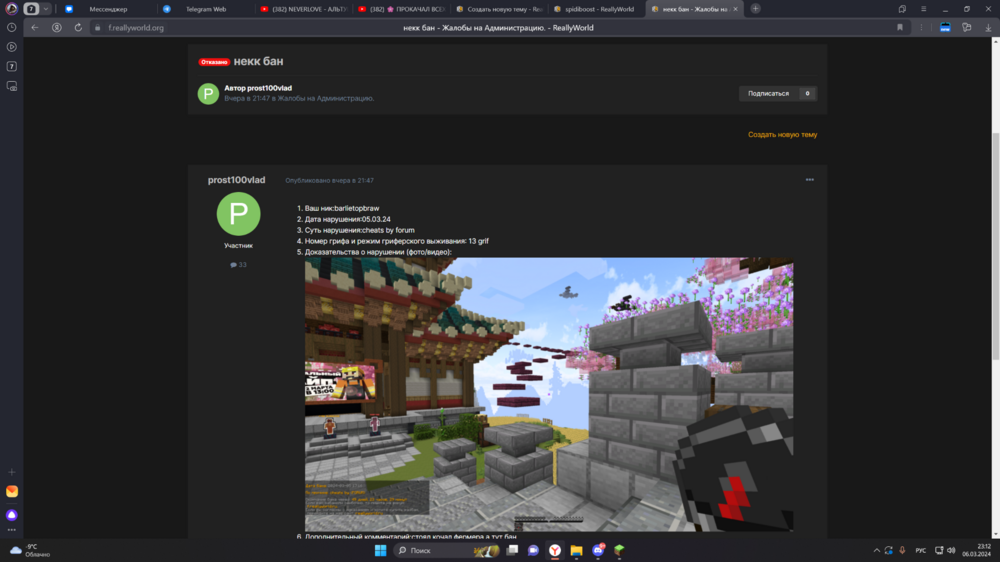The width and height of the screenshot is (1000, 562).
Task: Open the volume speaker tray icon
Action: pos(951,550)
